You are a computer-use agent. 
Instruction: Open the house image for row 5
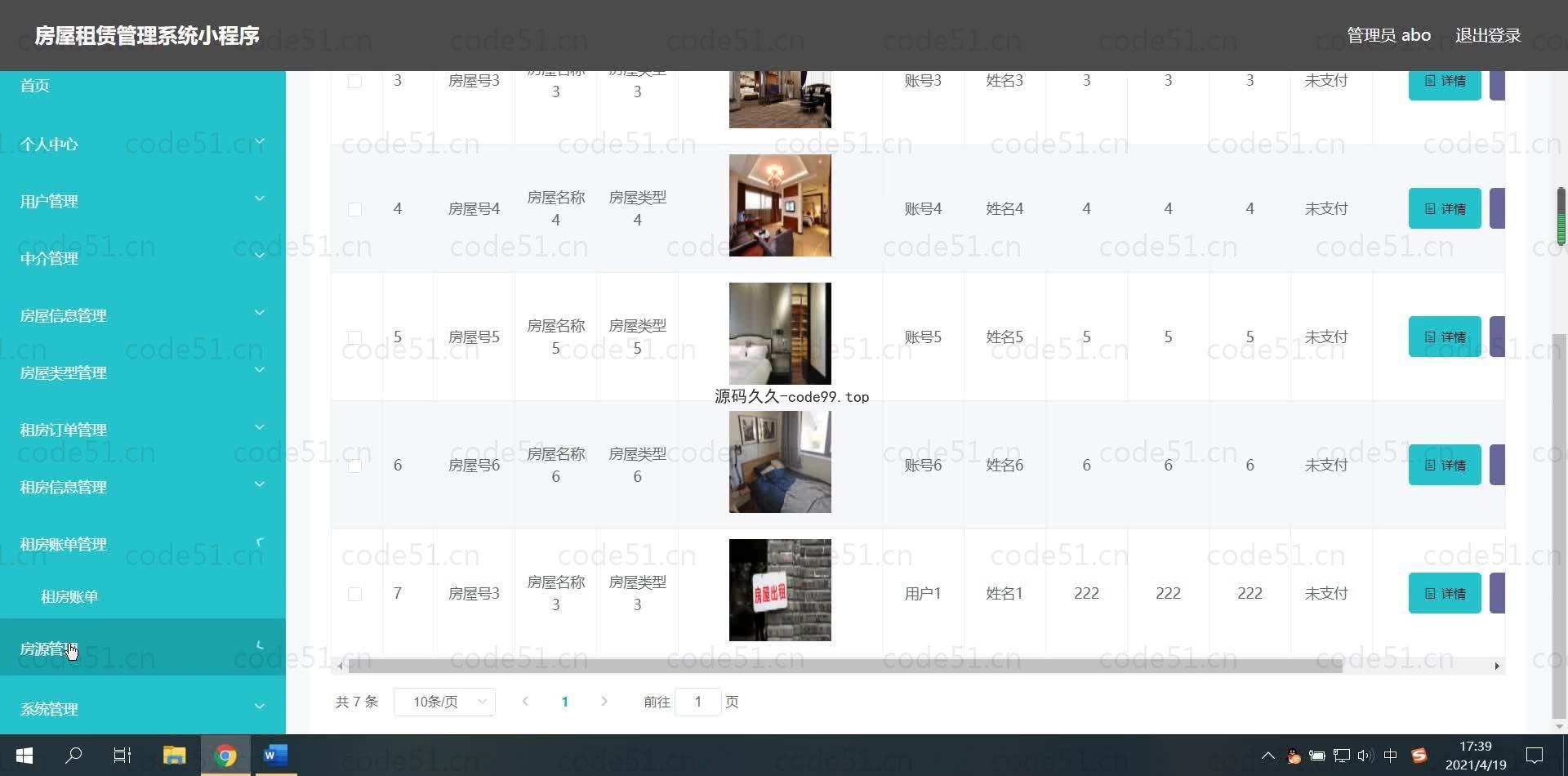[x=780, y=333]
